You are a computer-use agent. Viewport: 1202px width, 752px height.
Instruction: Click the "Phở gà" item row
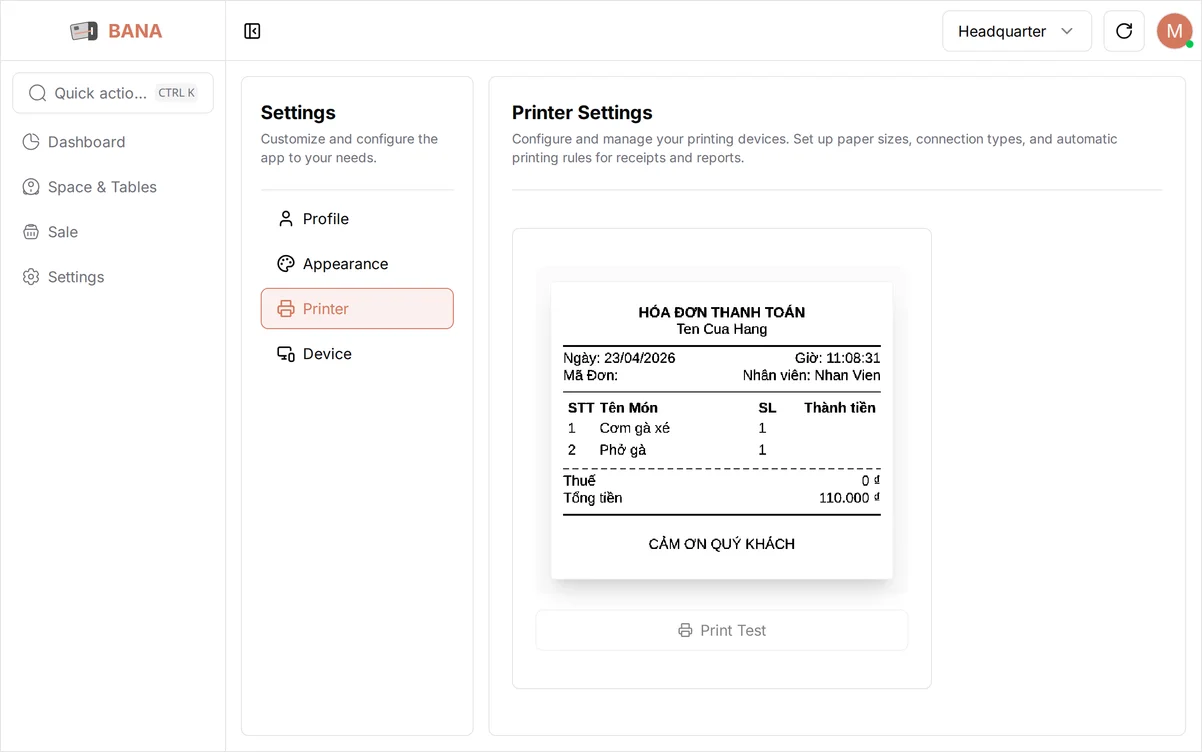[722, 450]
